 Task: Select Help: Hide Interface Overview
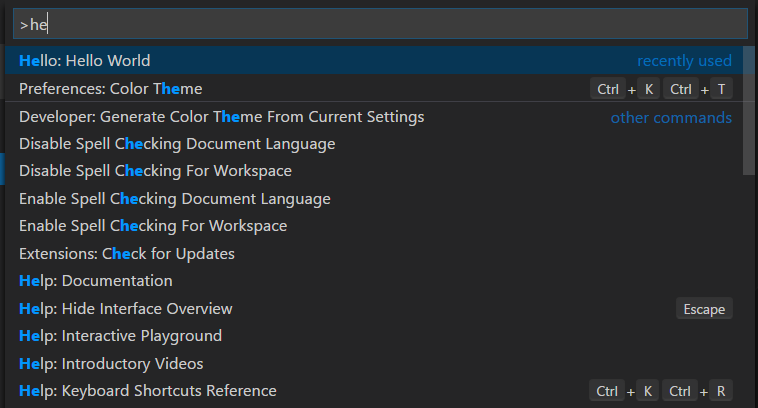(125, 309)
